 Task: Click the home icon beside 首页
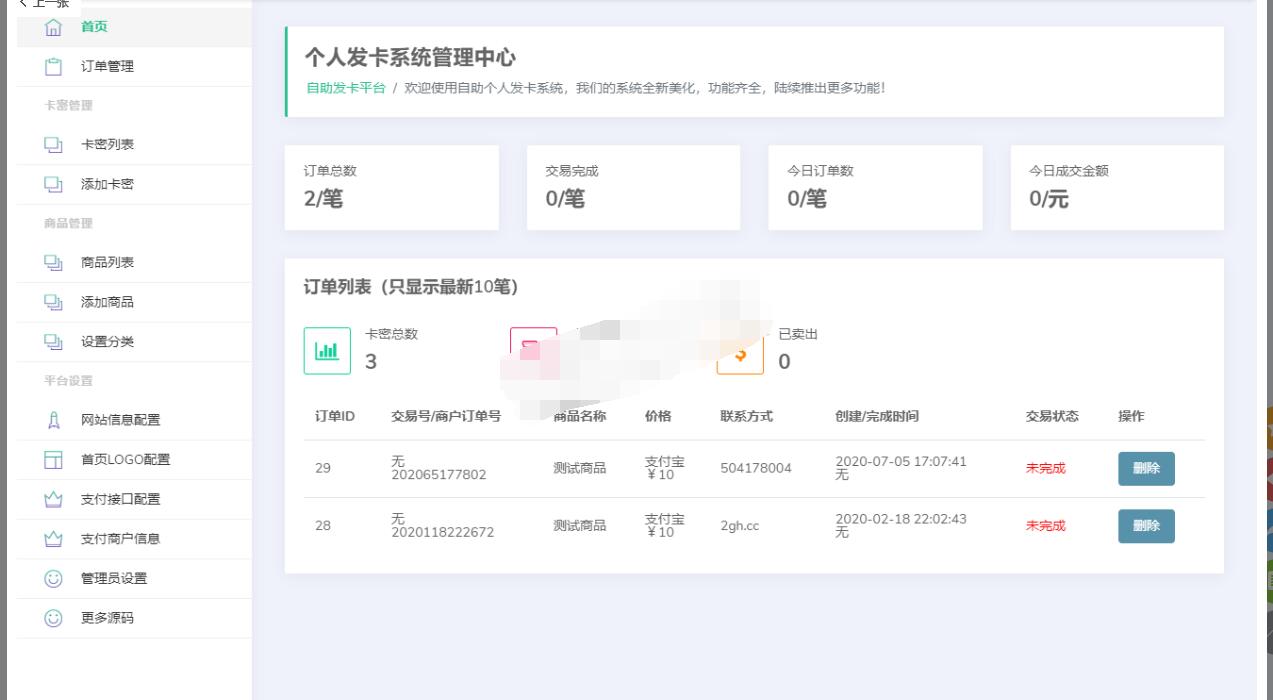pos(53,27)
